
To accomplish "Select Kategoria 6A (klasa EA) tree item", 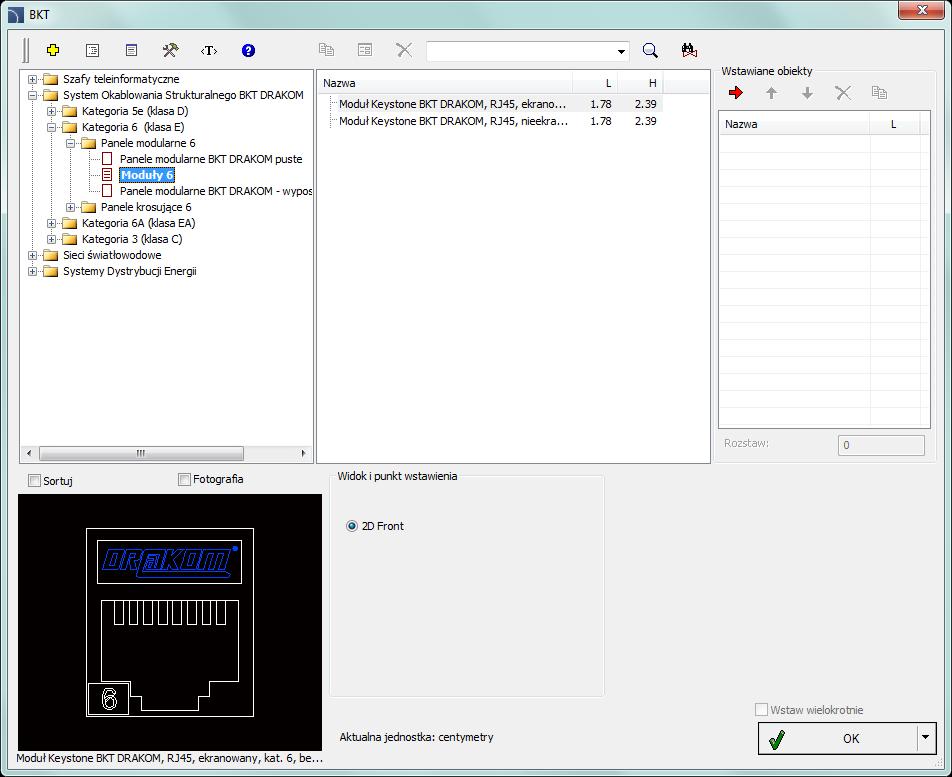I will pos(138,223).
